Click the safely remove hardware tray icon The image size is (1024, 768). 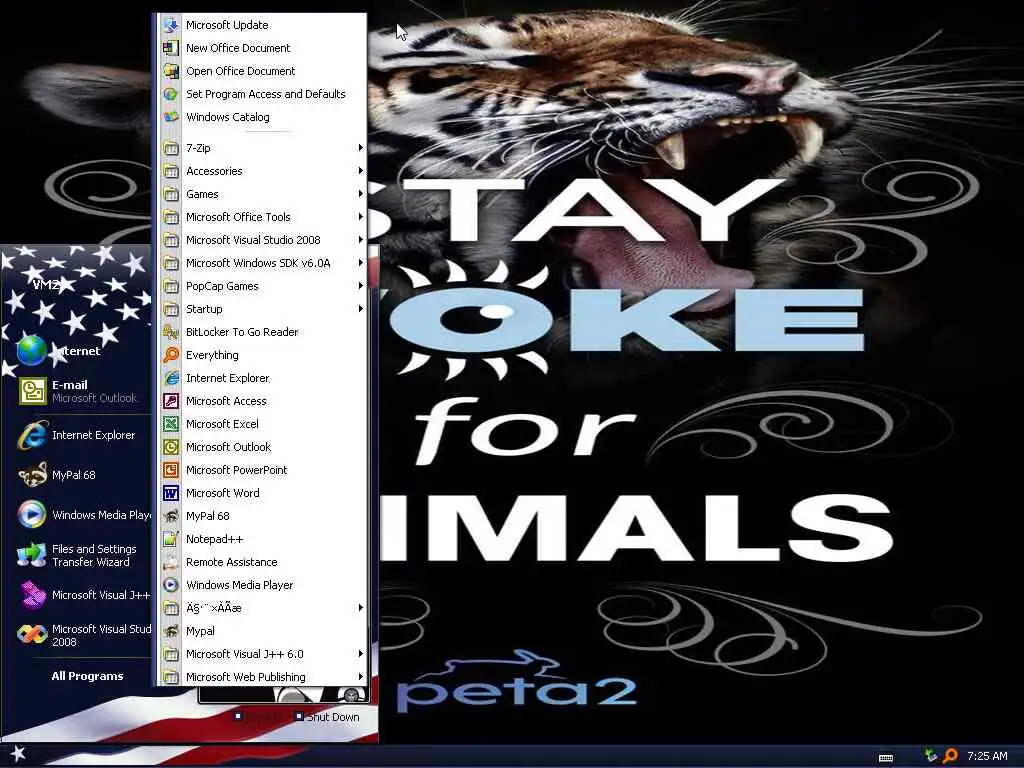pos(931,756)
